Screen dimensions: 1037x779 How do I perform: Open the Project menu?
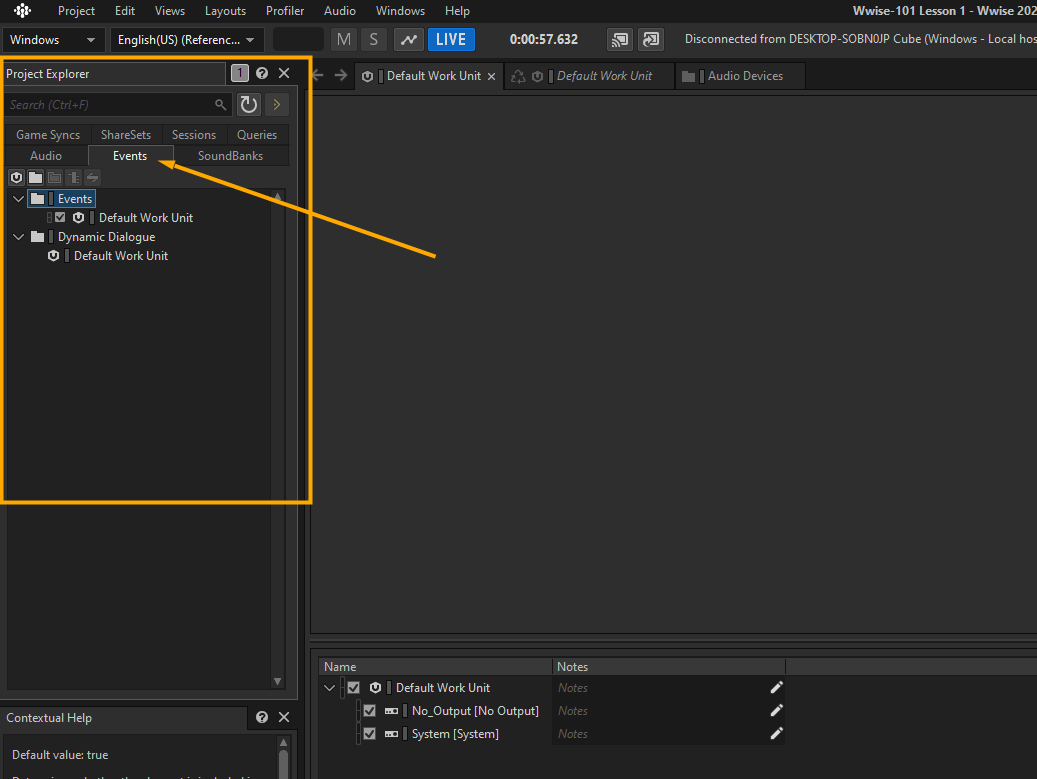[x=76, y=11]
